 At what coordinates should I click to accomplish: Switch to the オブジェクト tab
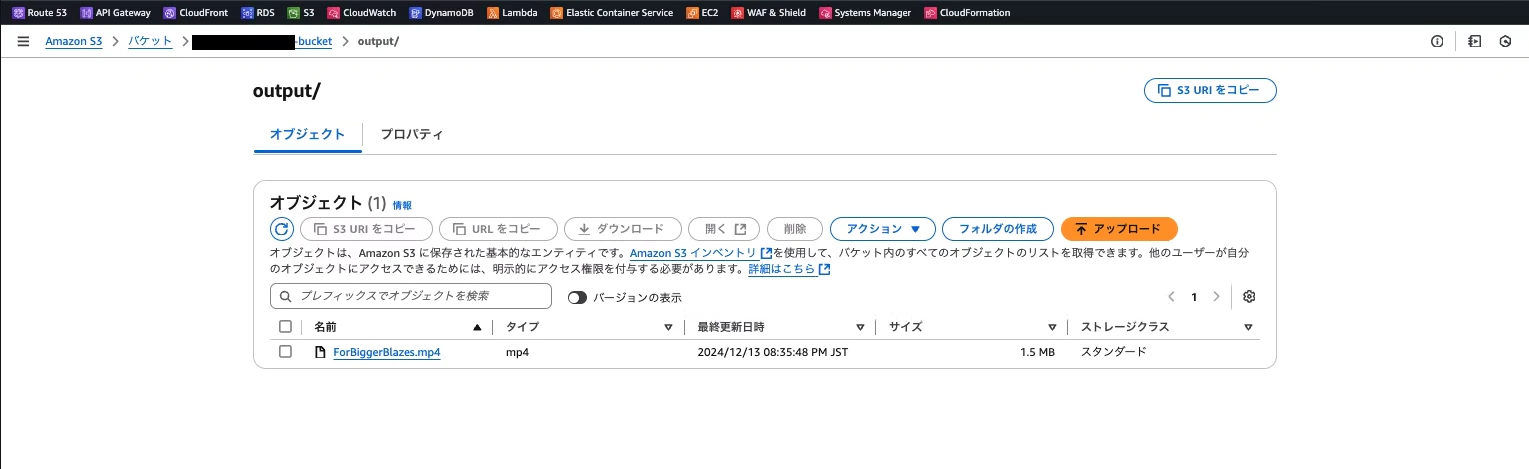tap(308, 134)
